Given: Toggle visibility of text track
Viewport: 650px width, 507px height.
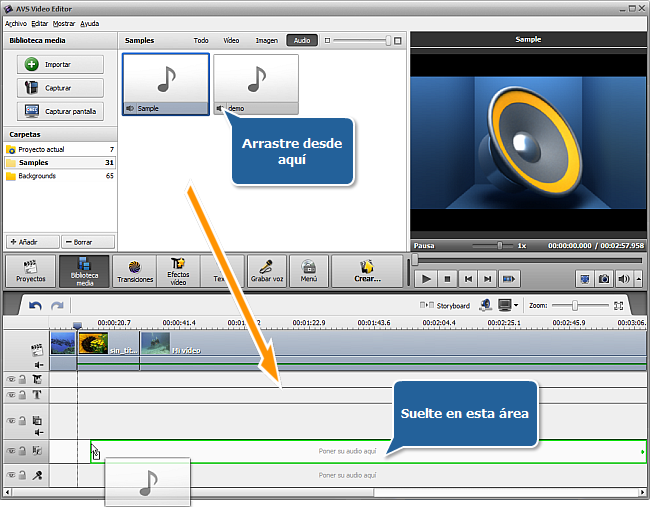Looking at the screenshot, I should pos(11,395).
